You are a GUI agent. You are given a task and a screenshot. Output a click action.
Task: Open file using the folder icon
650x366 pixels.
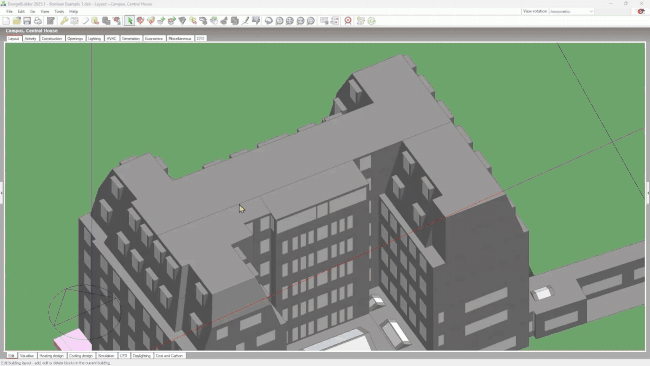(17, 21)
